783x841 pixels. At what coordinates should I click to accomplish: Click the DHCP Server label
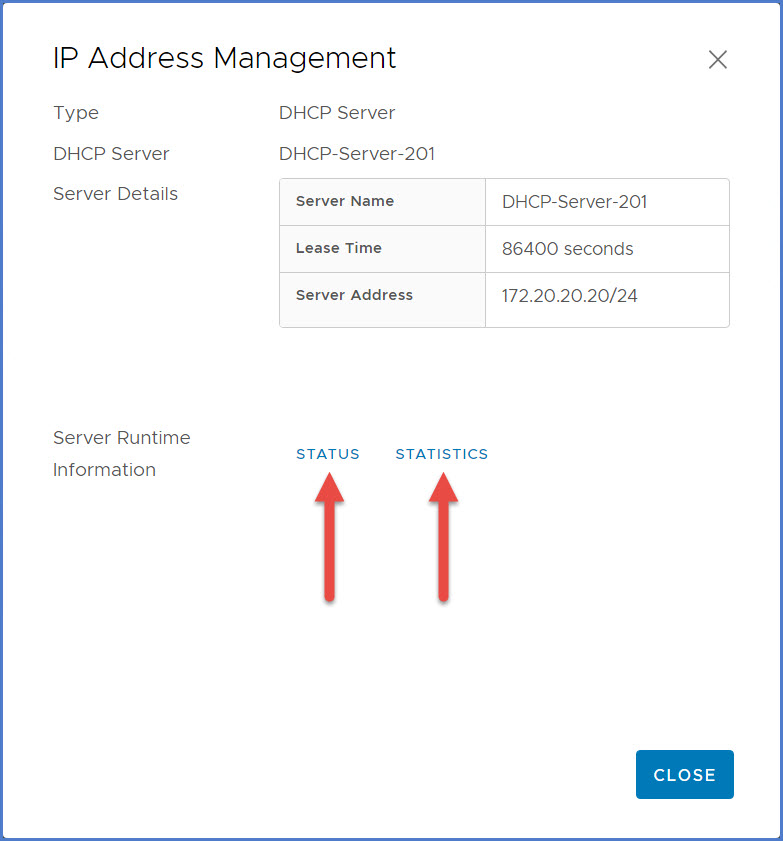(111, 153)
